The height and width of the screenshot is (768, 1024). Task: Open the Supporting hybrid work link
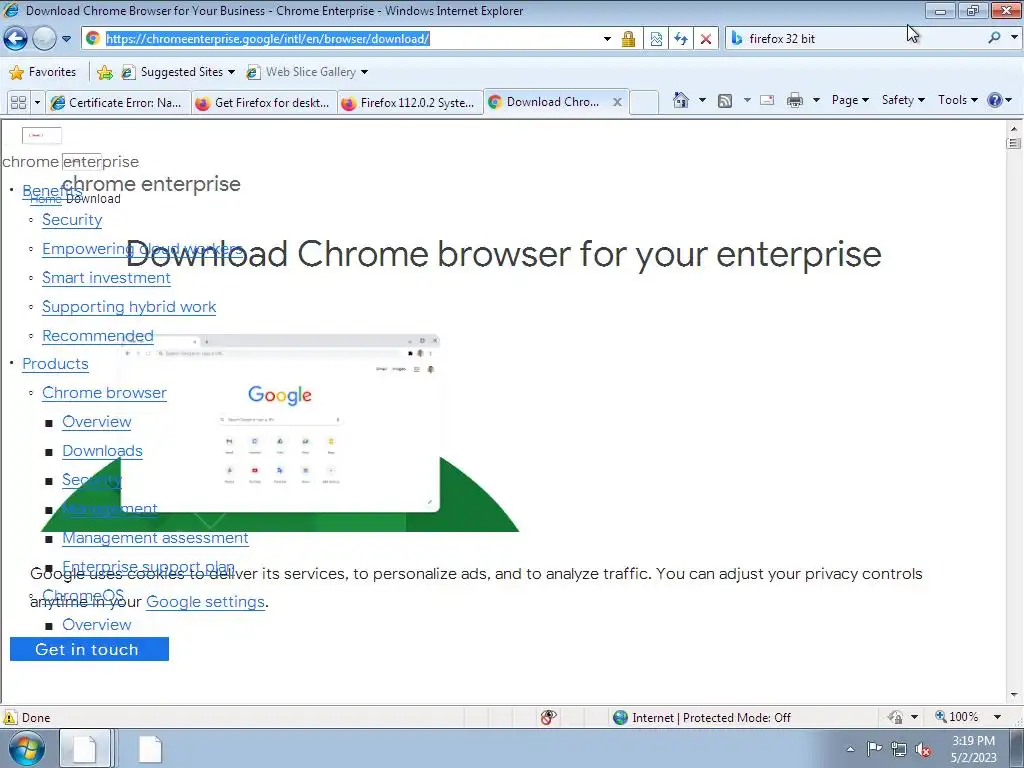pyautogui.click(x=129, y=306)
